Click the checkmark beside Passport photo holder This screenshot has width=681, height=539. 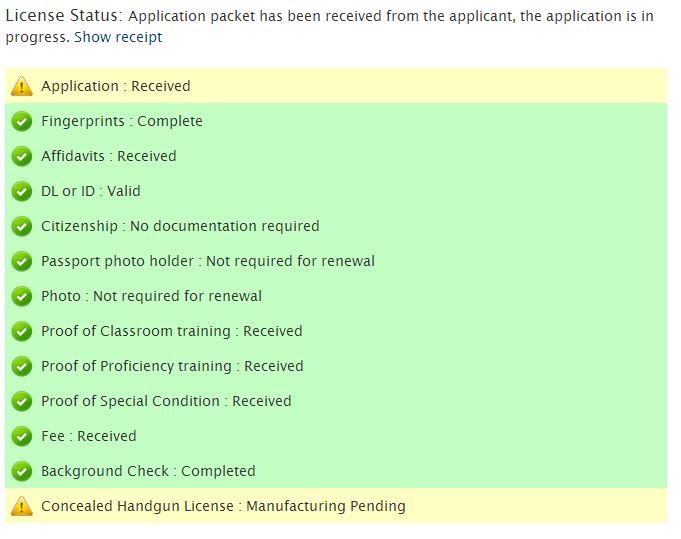22,261
